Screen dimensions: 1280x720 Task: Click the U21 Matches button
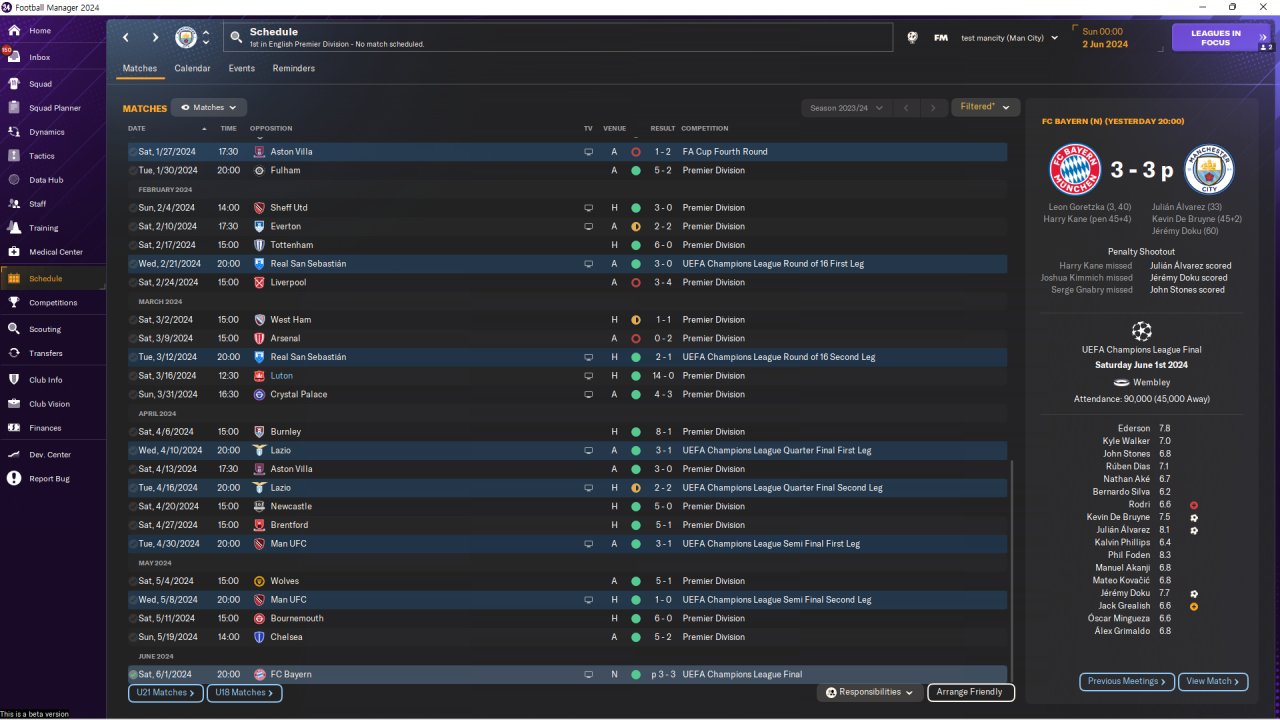coord(166,692)
